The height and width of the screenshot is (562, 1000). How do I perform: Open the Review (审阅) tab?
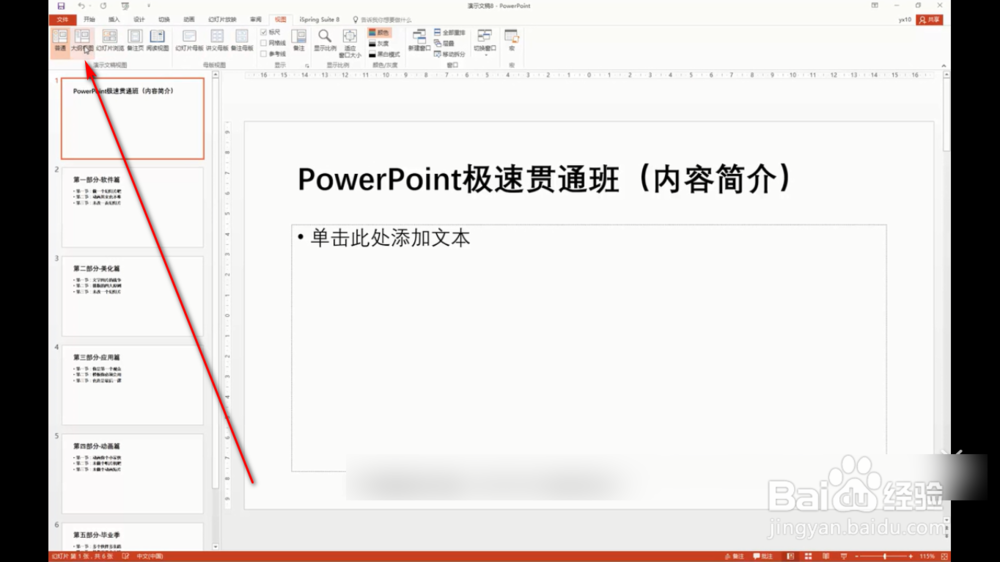(x=256, y=20)
